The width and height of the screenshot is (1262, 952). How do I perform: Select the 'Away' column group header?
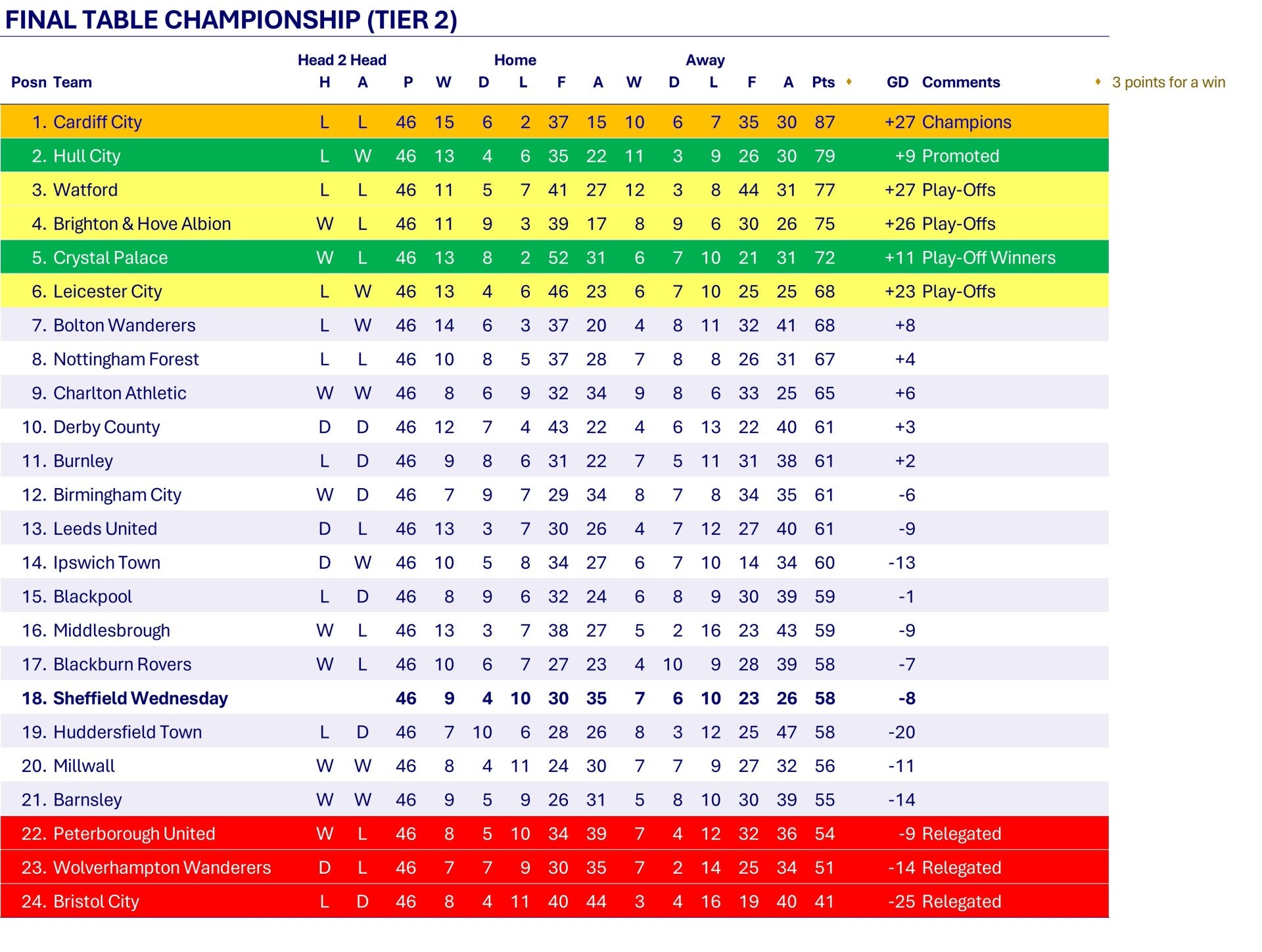pyautogui.click(x=705, y=60)
